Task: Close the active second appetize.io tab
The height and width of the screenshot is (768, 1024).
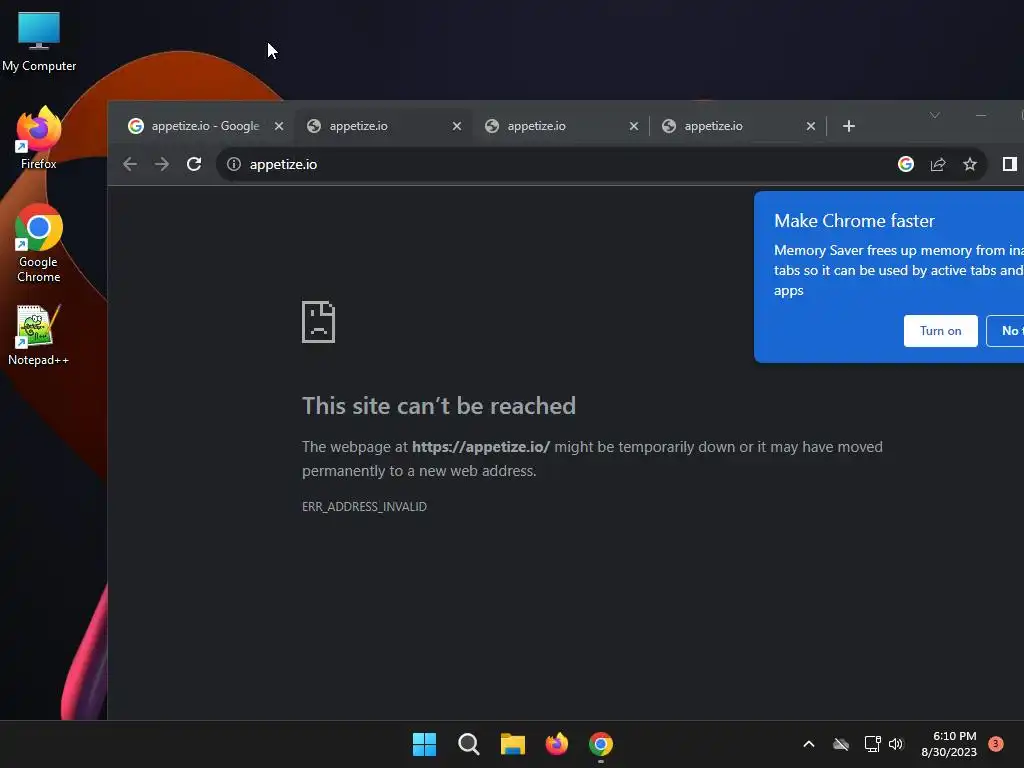Action: 457,126
